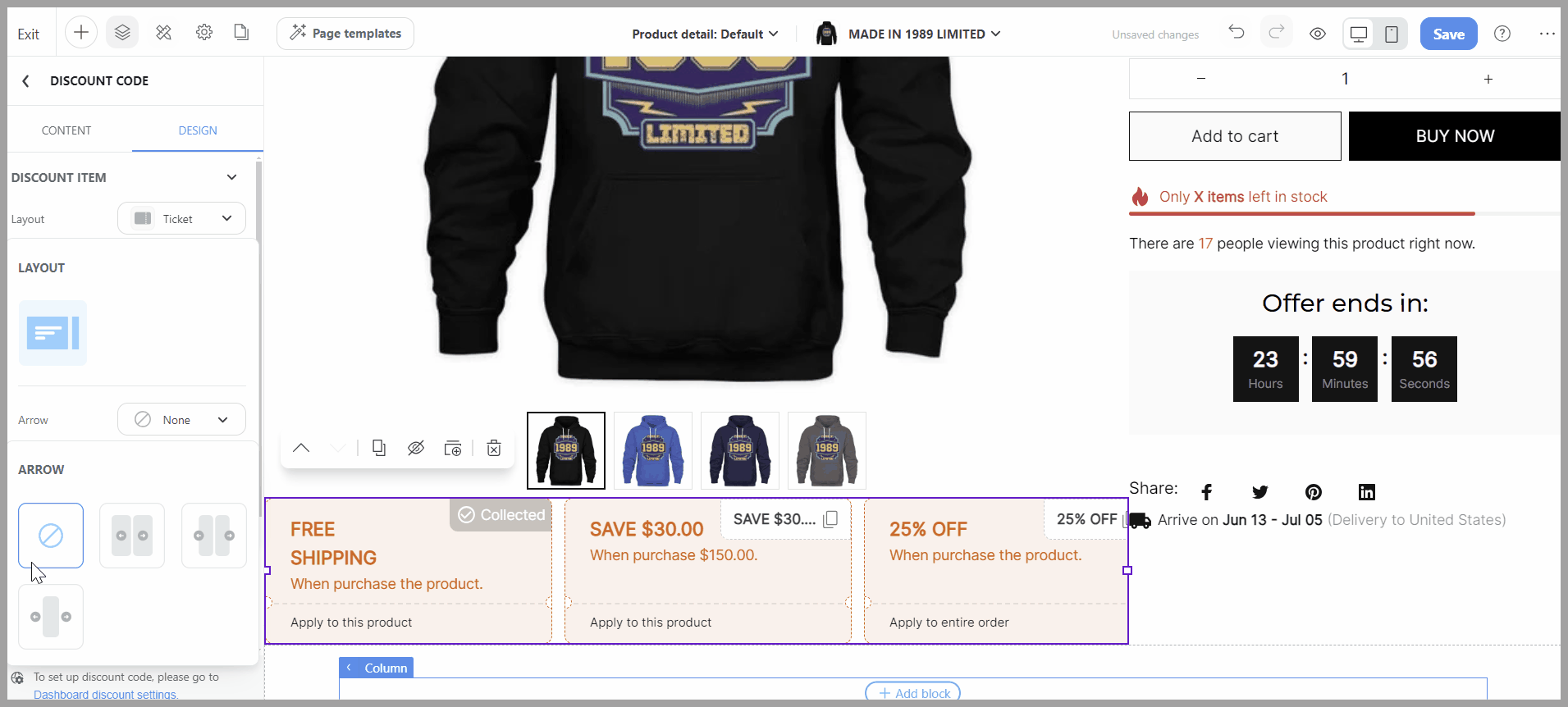Open the Arrow None dropdown
Image resolution: width=1568 pixels, height=707 pixels.
click(181, 419)
